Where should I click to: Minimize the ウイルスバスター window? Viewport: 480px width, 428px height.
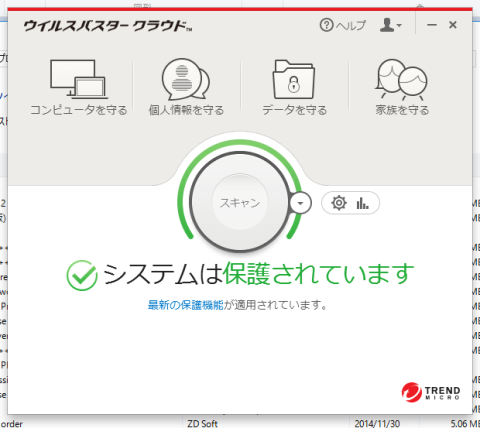tap(432, 25)
